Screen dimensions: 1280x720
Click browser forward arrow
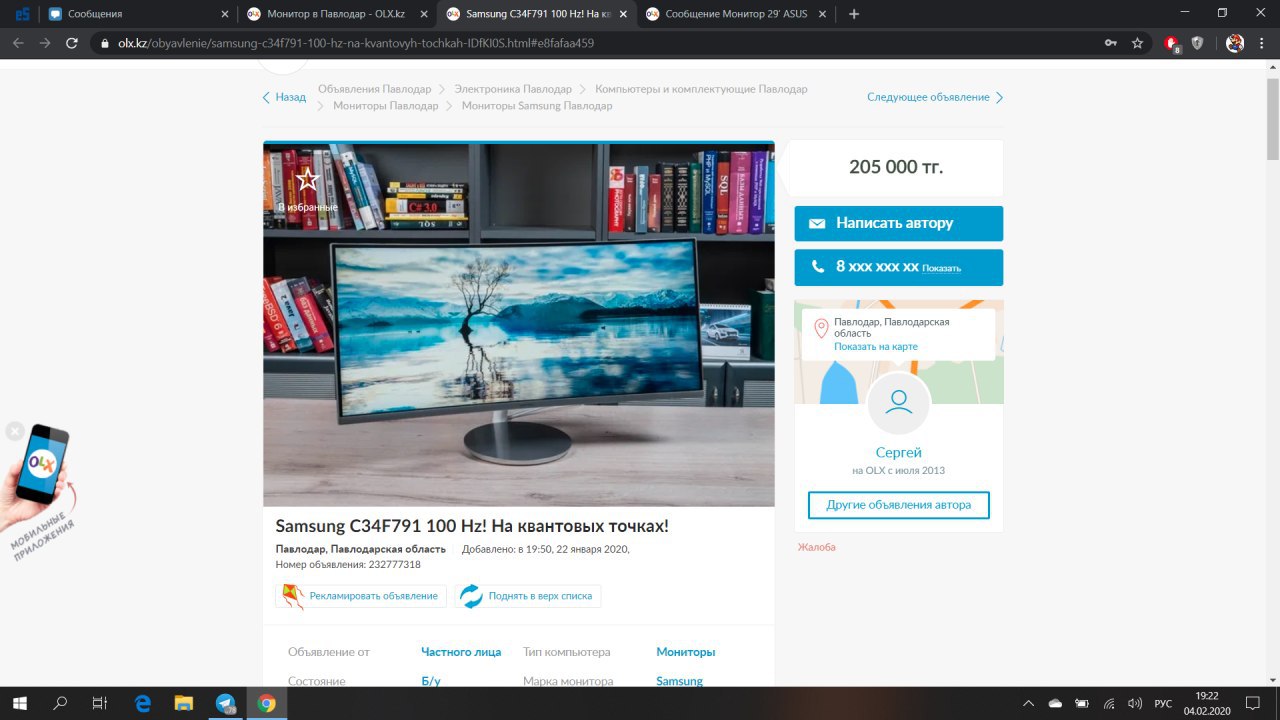[x=45, y=43]
